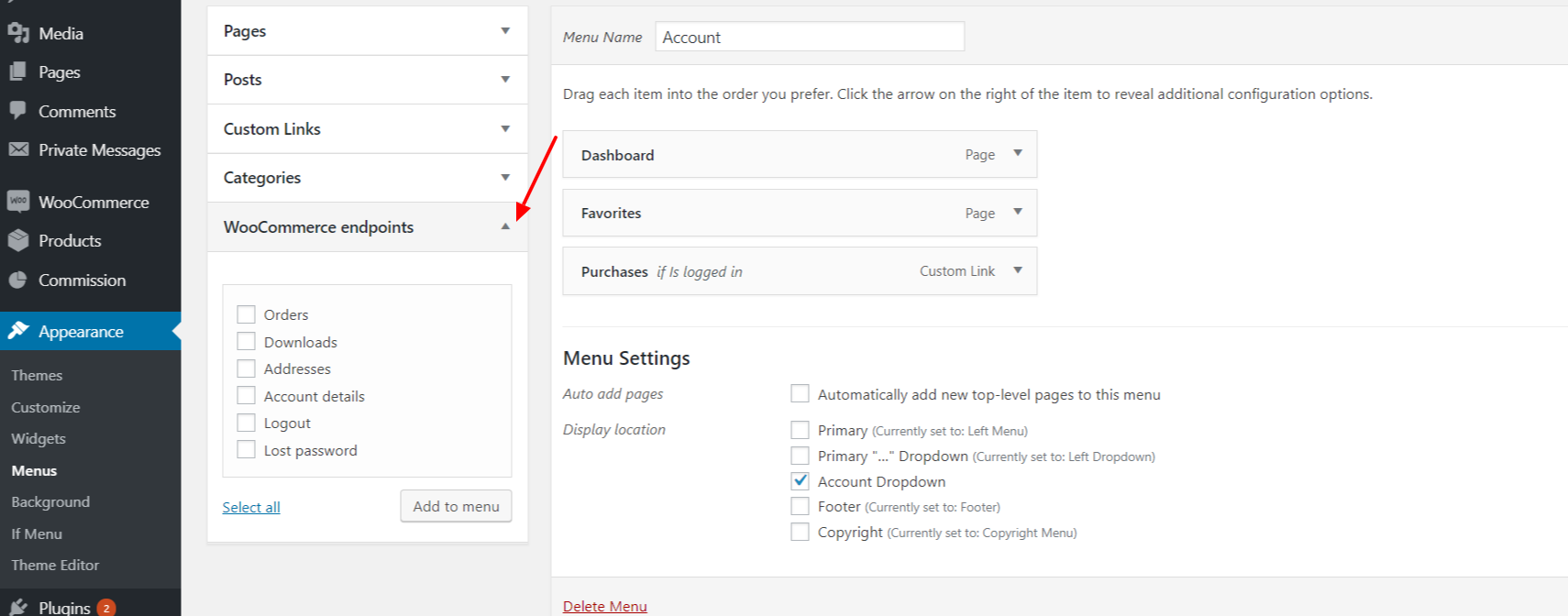Click the Categories metabox title
Screen dimensions: 1568x616
262,178
